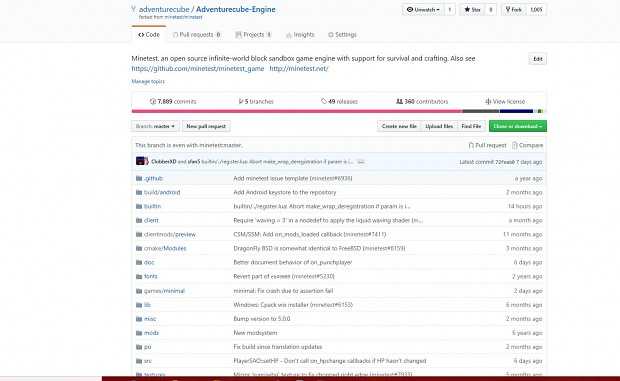
Task: Click the watcher count next to Unwatch
Action: [x=450, y=9]
